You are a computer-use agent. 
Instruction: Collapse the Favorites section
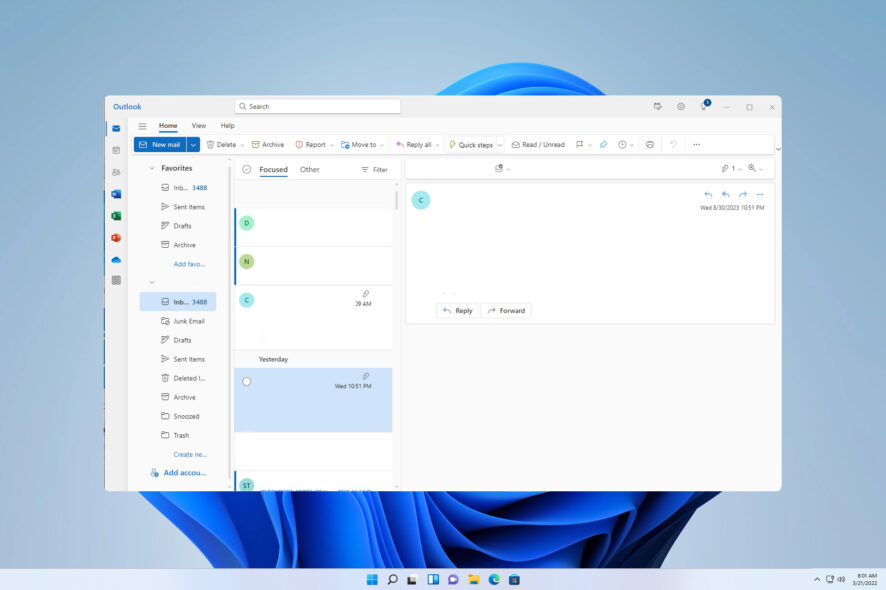152,168
